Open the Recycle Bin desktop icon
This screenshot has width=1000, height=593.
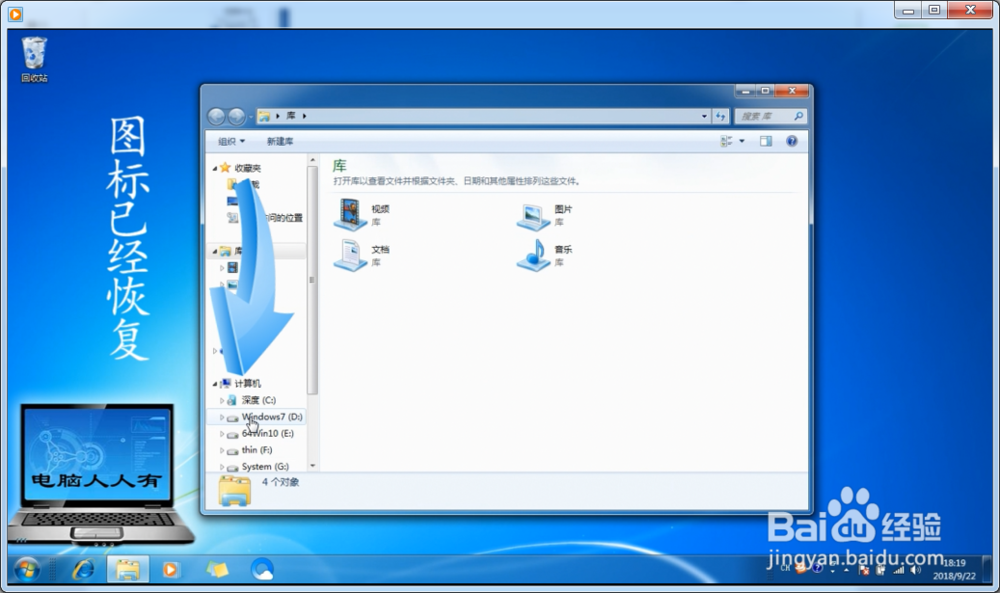(x=34, y=59)
